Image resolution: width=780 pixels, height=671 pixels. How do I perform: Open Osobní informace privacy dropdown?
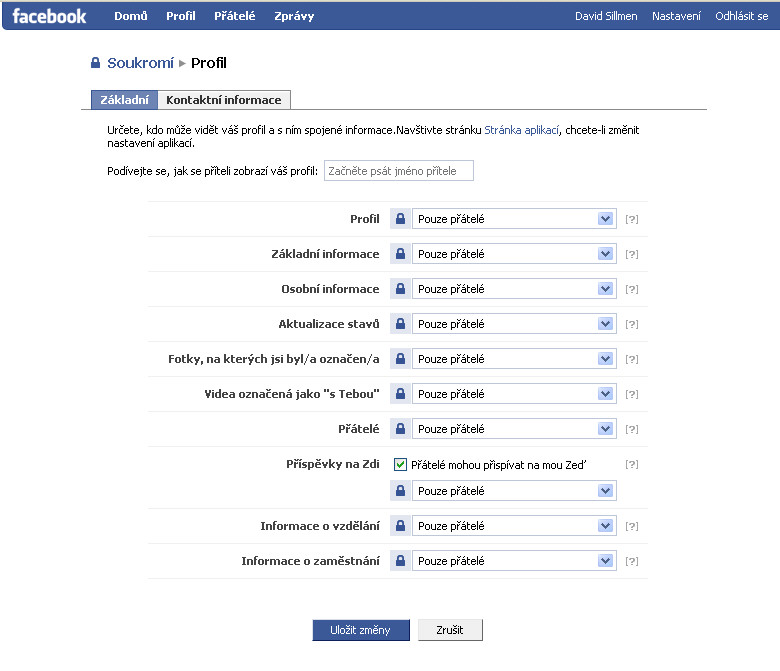514,289
